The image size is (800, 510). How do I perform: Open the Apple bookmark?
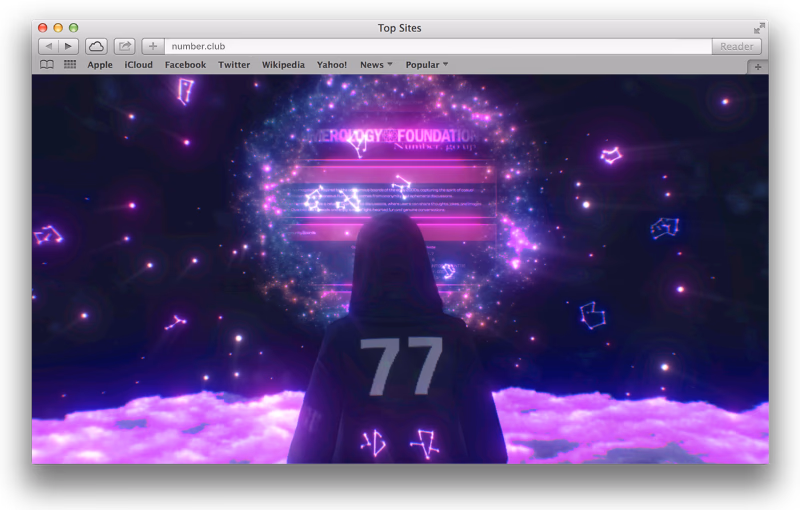(100, 65)
